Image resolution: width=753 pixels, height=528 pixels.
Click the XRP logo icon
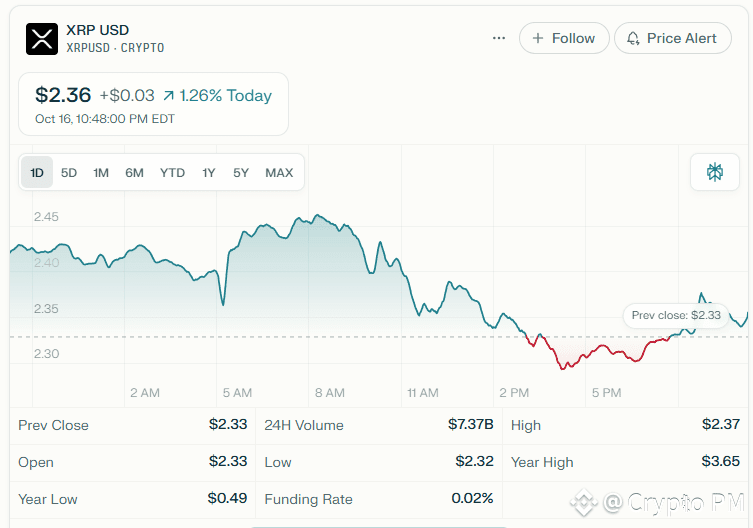point(42,38)
